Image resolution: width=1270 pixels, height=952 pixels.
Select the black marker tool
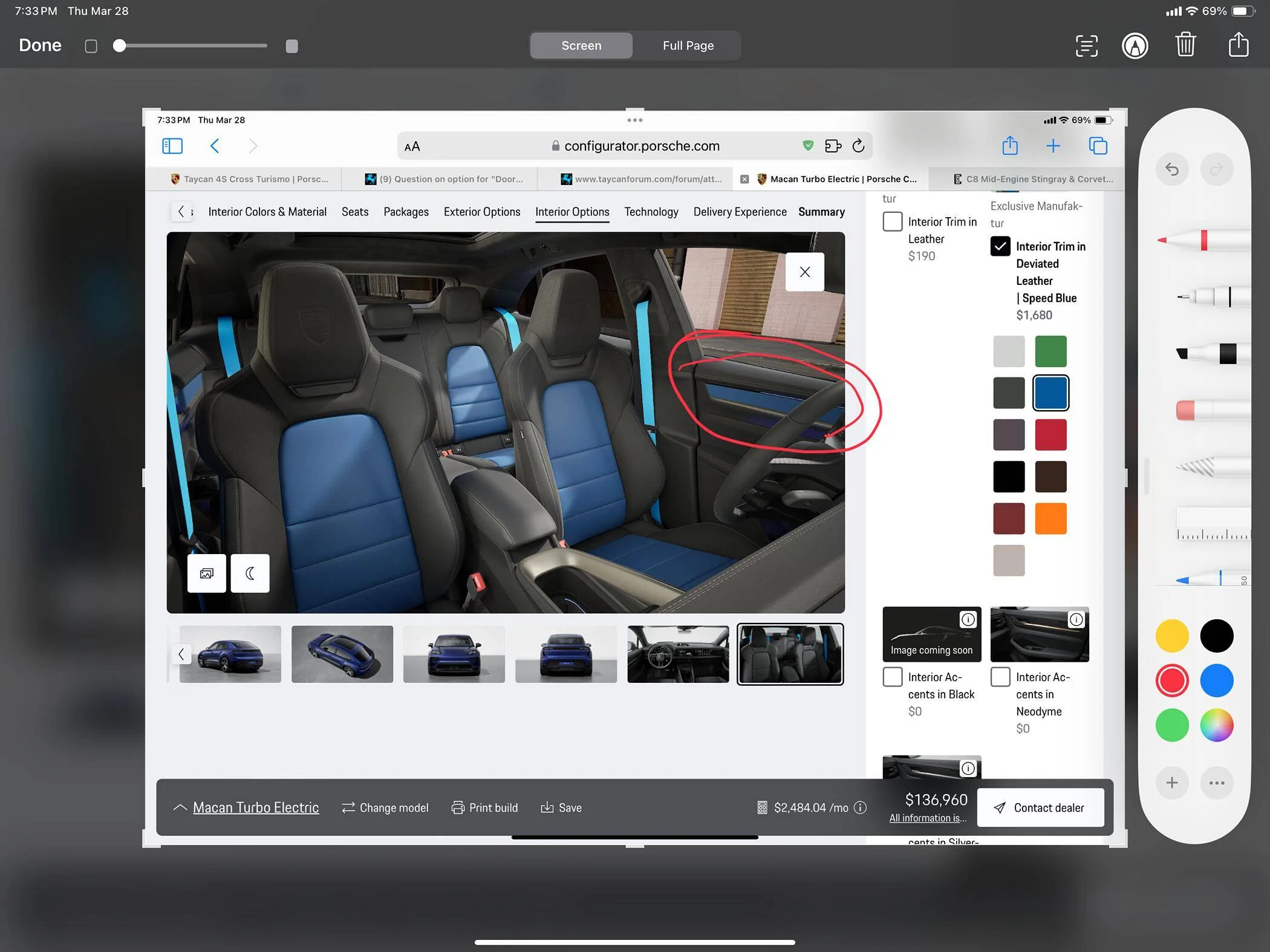point(1213,353)
